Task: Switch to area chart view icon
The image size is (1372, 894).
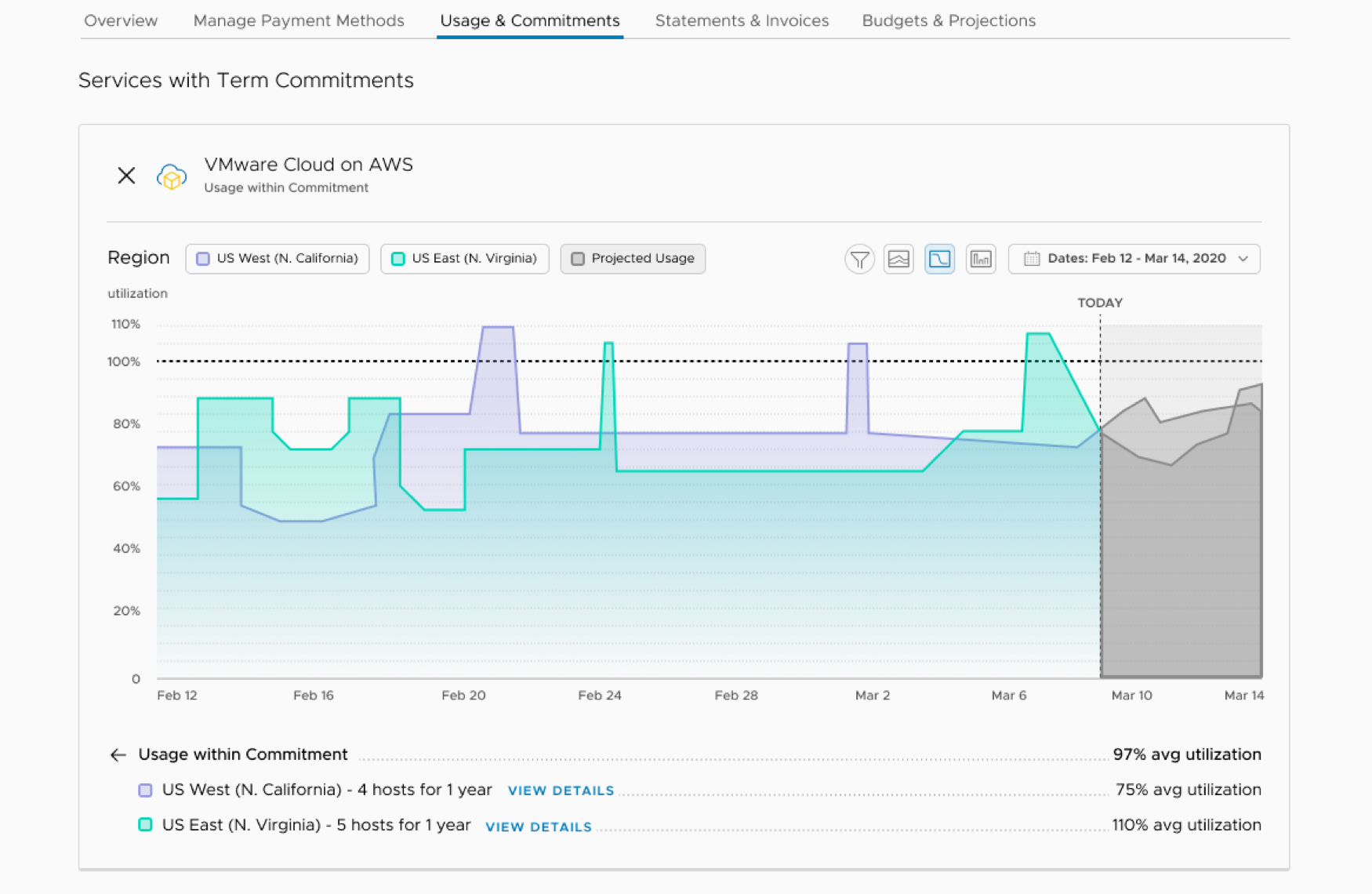Action: point(898,259)
